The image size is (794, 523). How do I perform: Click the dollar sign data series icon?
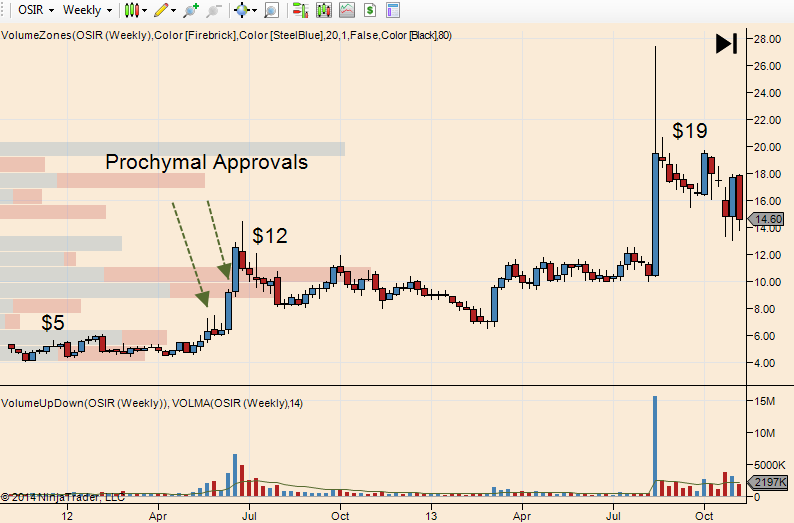tap(370, 10)
